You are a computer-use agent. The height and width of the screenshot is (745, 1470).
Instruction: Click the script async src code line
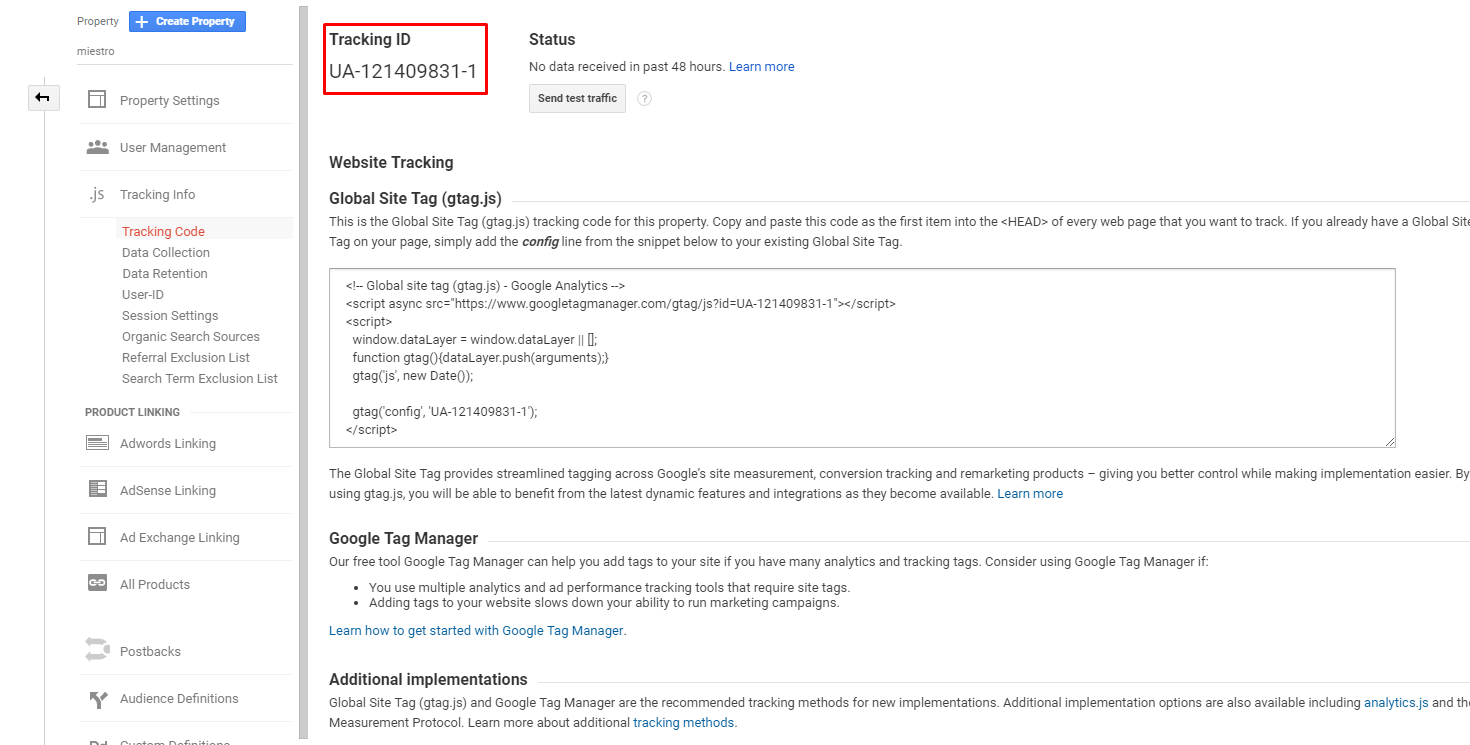[620, 303]
